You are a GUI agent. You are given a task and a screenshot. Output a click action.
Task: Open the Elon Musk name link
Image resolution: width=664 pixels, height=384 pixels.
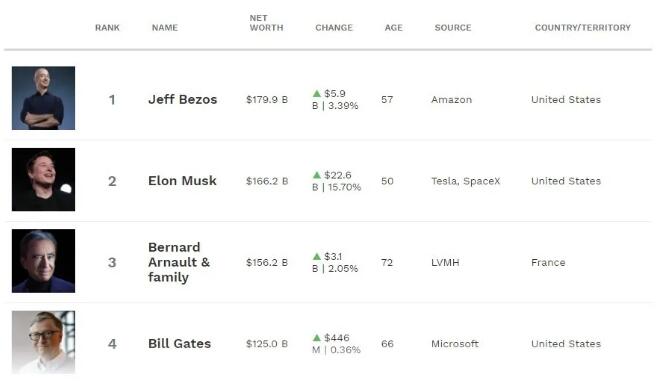(182, 181)
